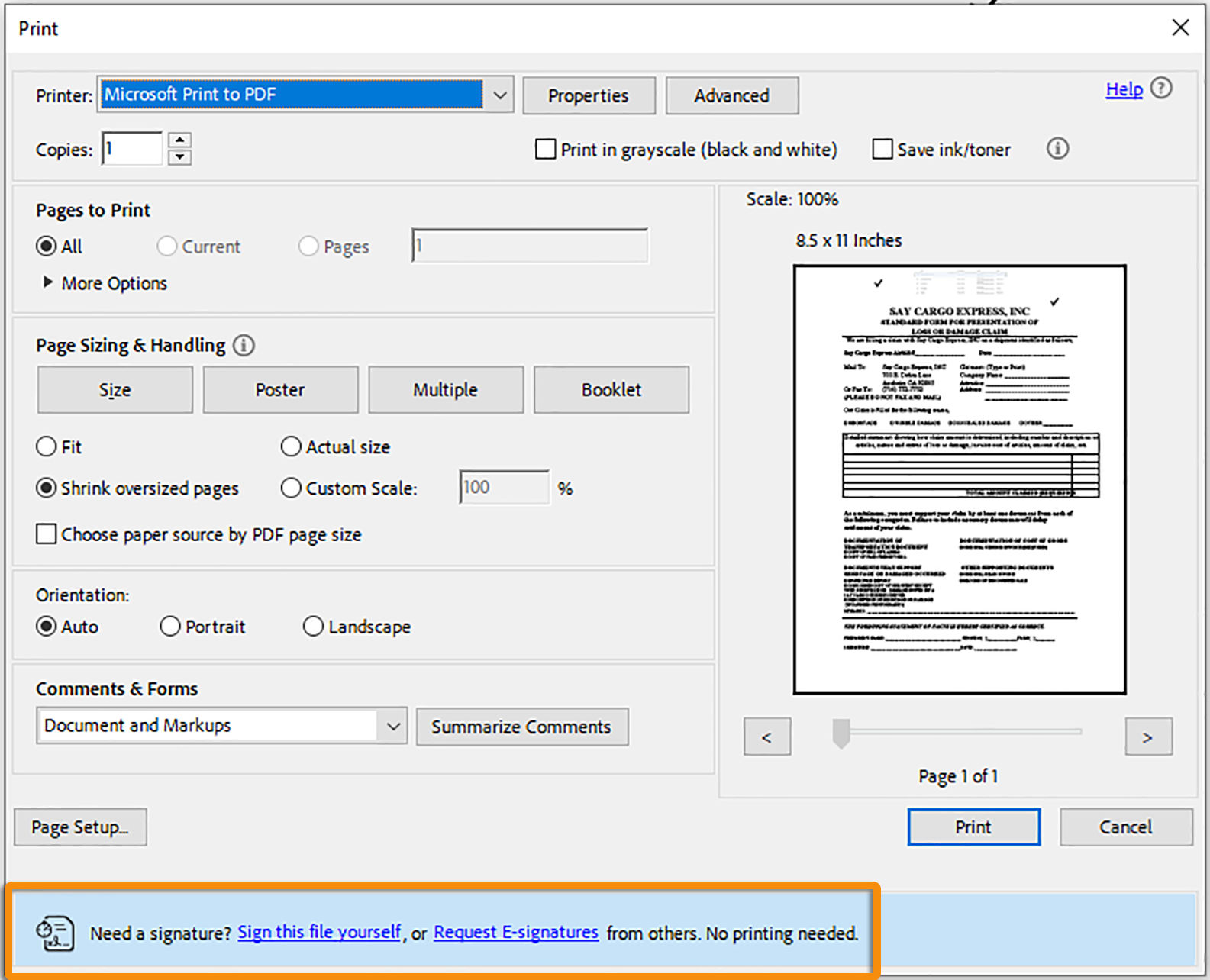Click the Print button

(974, 827)
